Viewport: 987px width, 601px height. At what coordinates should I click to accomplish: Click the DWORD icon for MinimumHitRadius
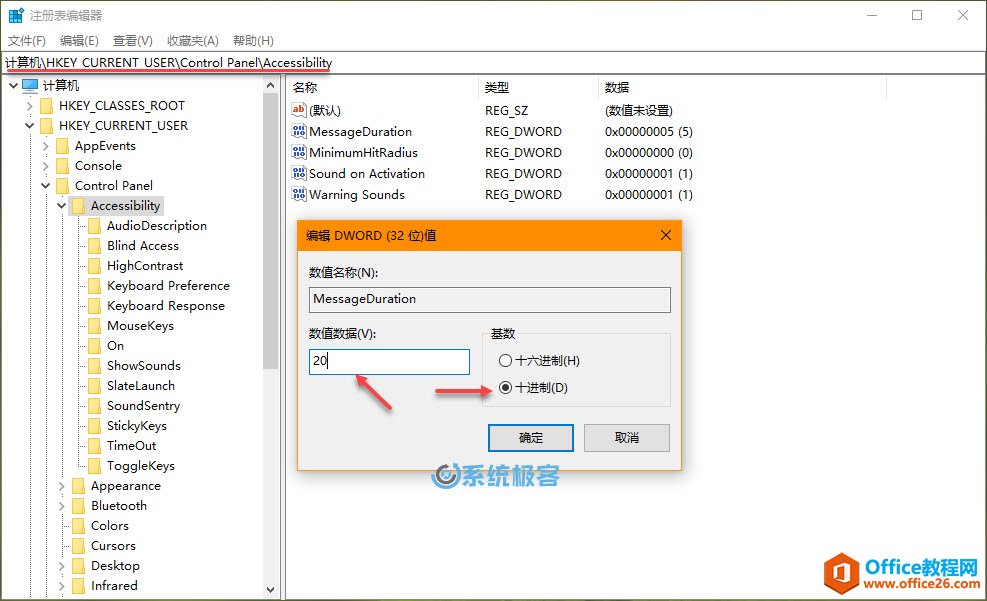point(299,152)
